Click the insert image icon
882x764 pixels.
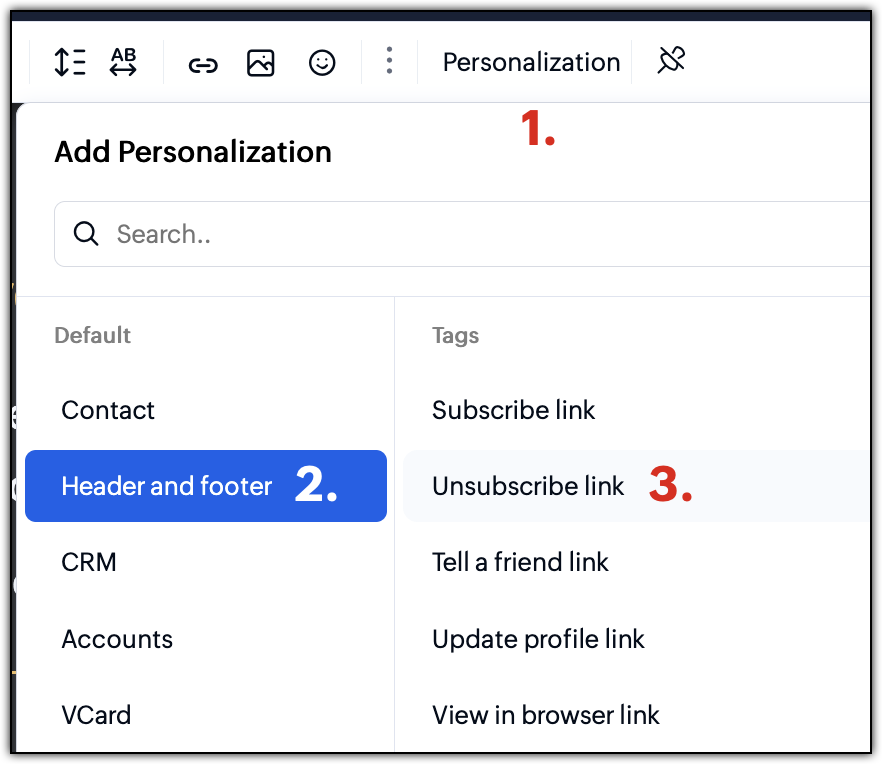260,62
